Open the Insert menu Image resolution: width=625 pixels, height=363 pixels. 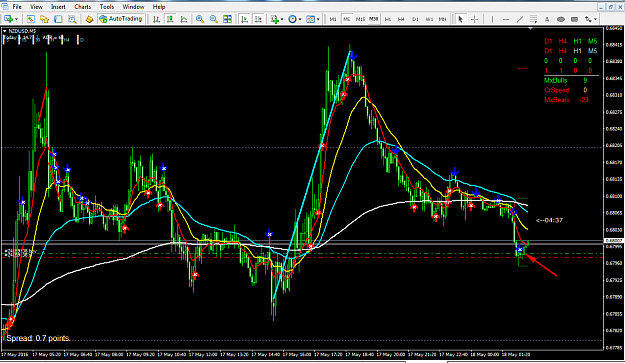58,7
